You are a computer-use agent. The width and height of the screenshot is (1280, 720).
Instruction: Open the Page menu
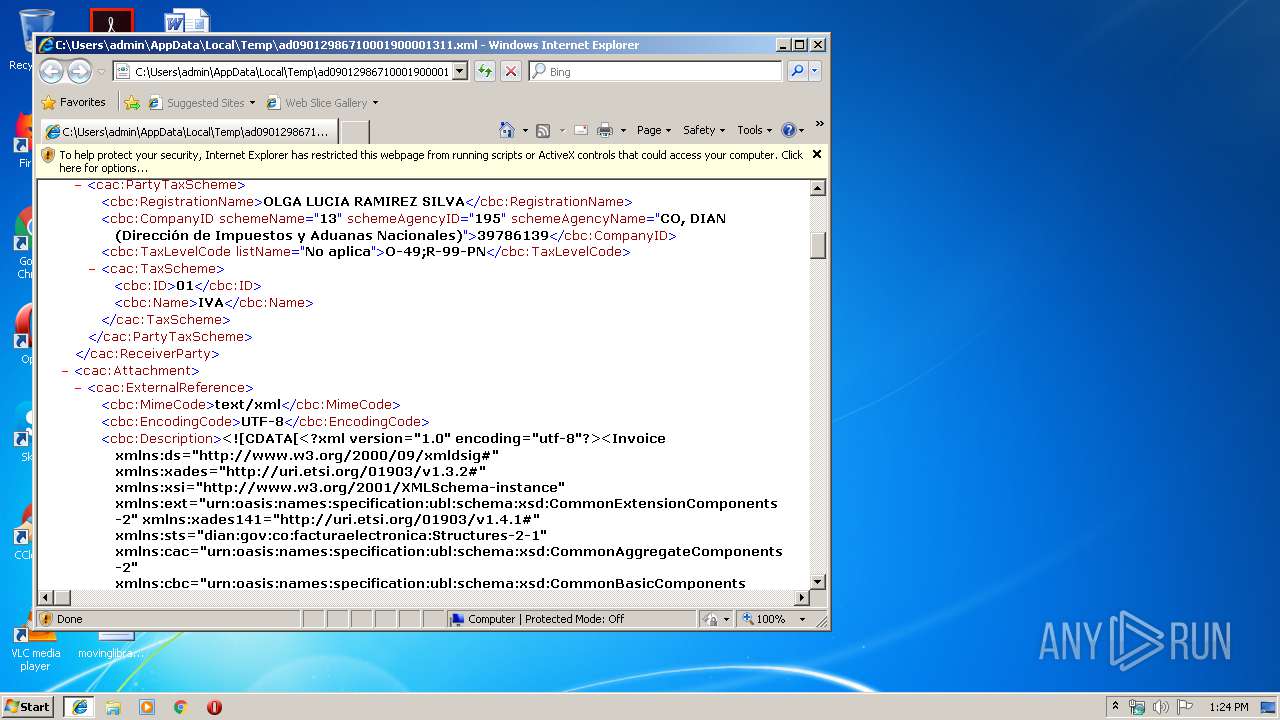click(653, 130)
